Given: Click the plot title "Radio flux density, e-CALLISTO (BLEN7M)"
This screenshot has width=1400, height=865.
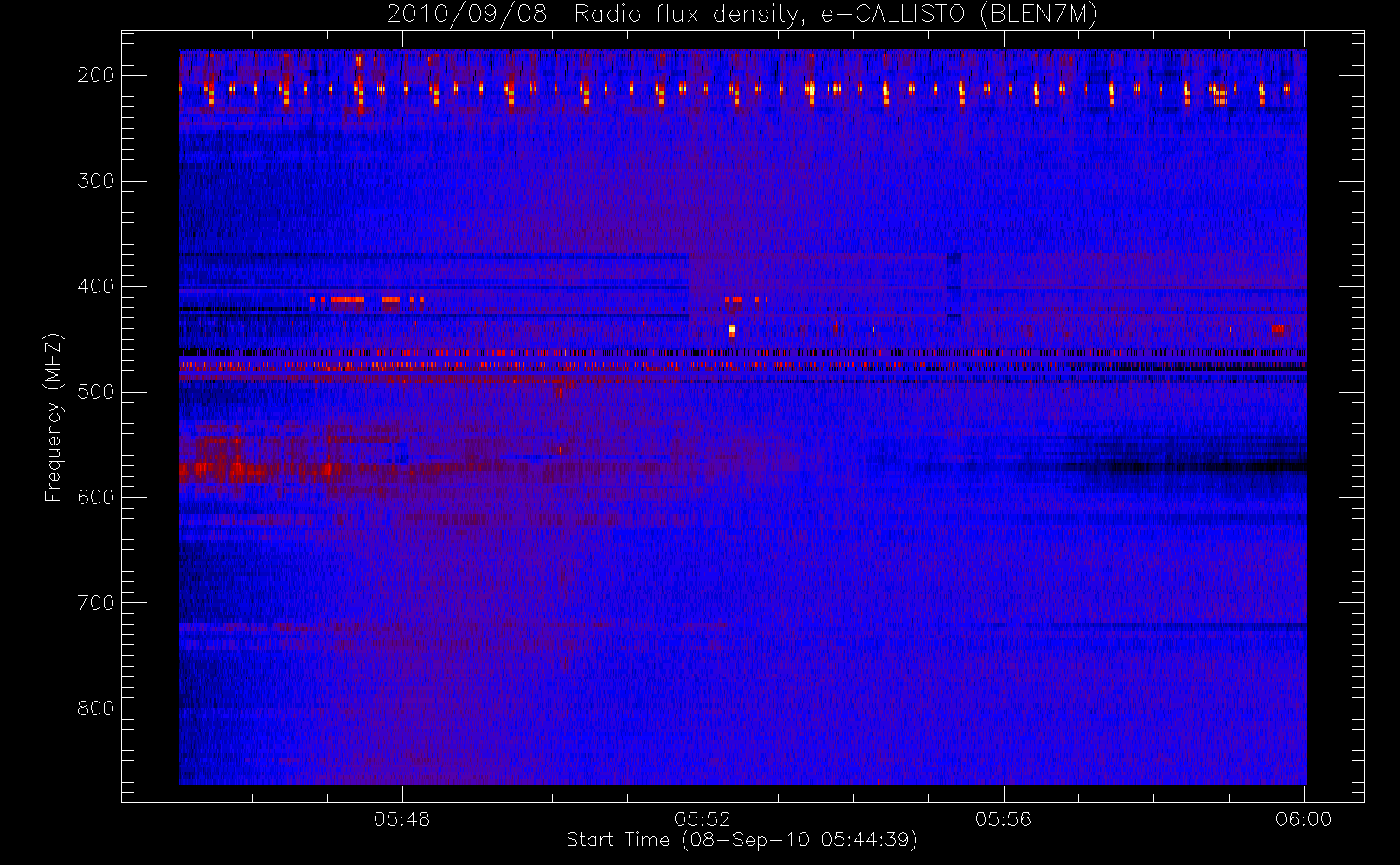Looking at the screenshot, I should coord(836,15).
